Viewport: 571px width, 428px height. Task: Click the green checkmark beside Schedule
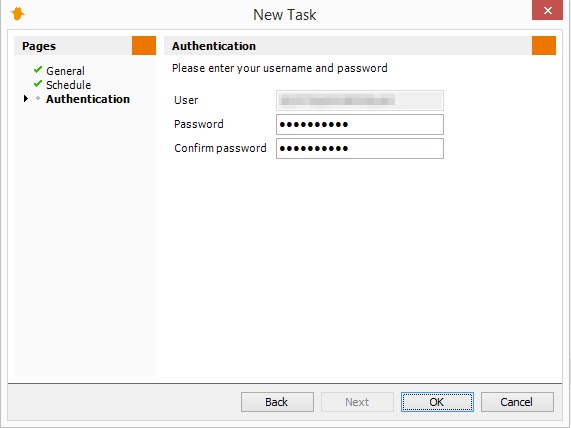point(38,84)
